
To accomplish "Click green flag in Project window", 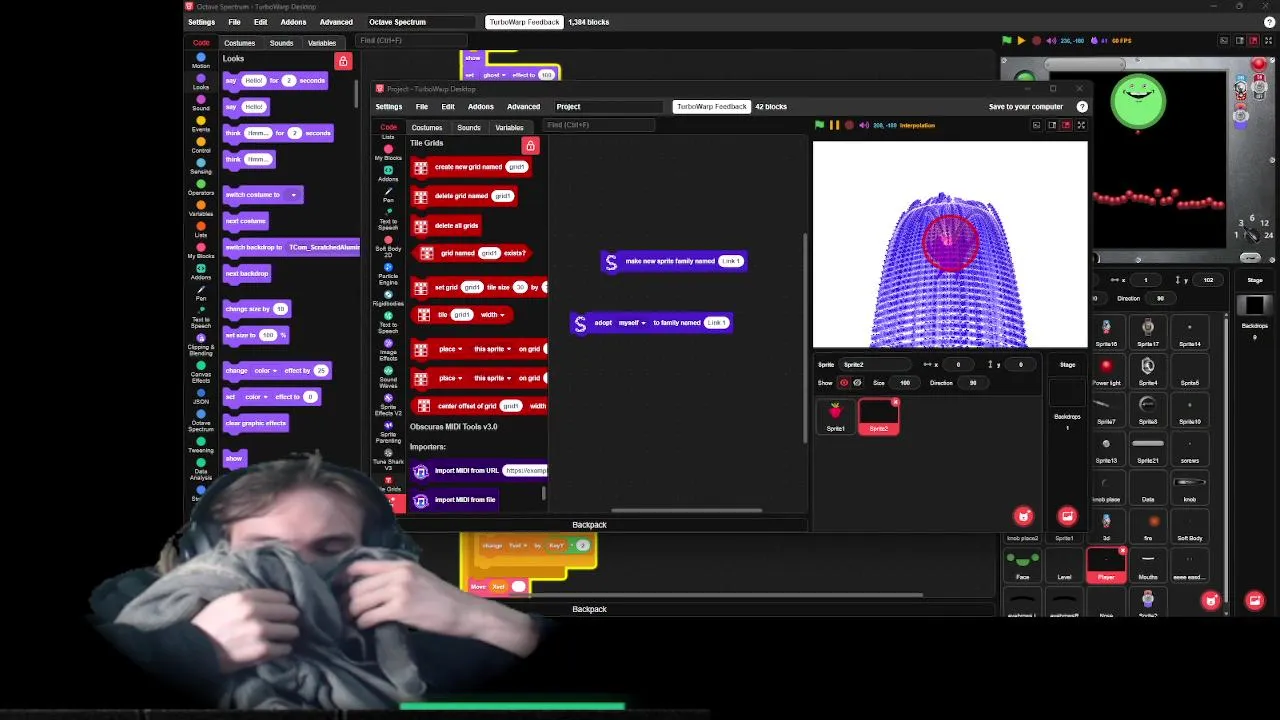I will coord(819,125).
